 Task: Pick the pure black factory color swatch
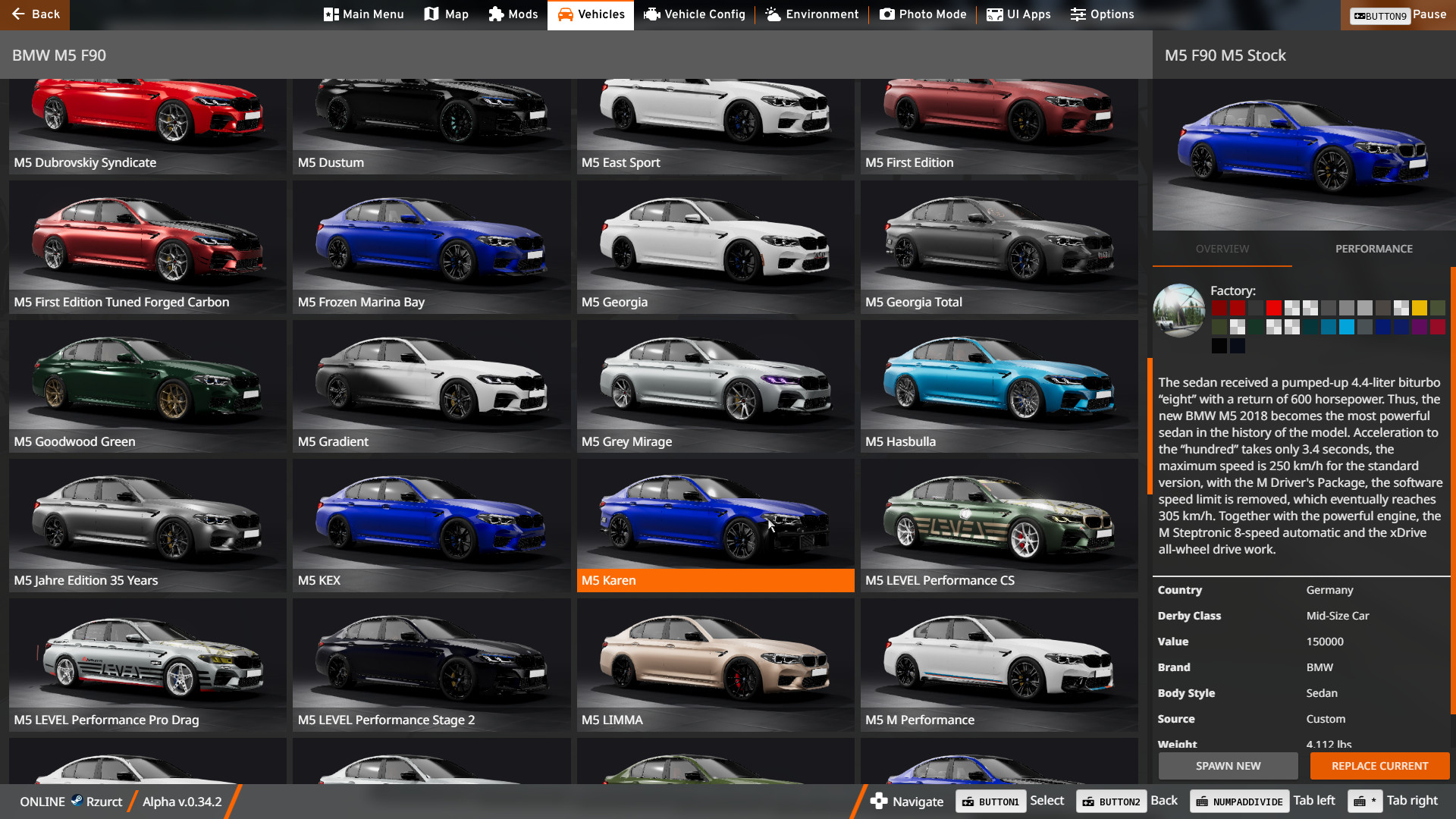click(x=1219, y=346)
